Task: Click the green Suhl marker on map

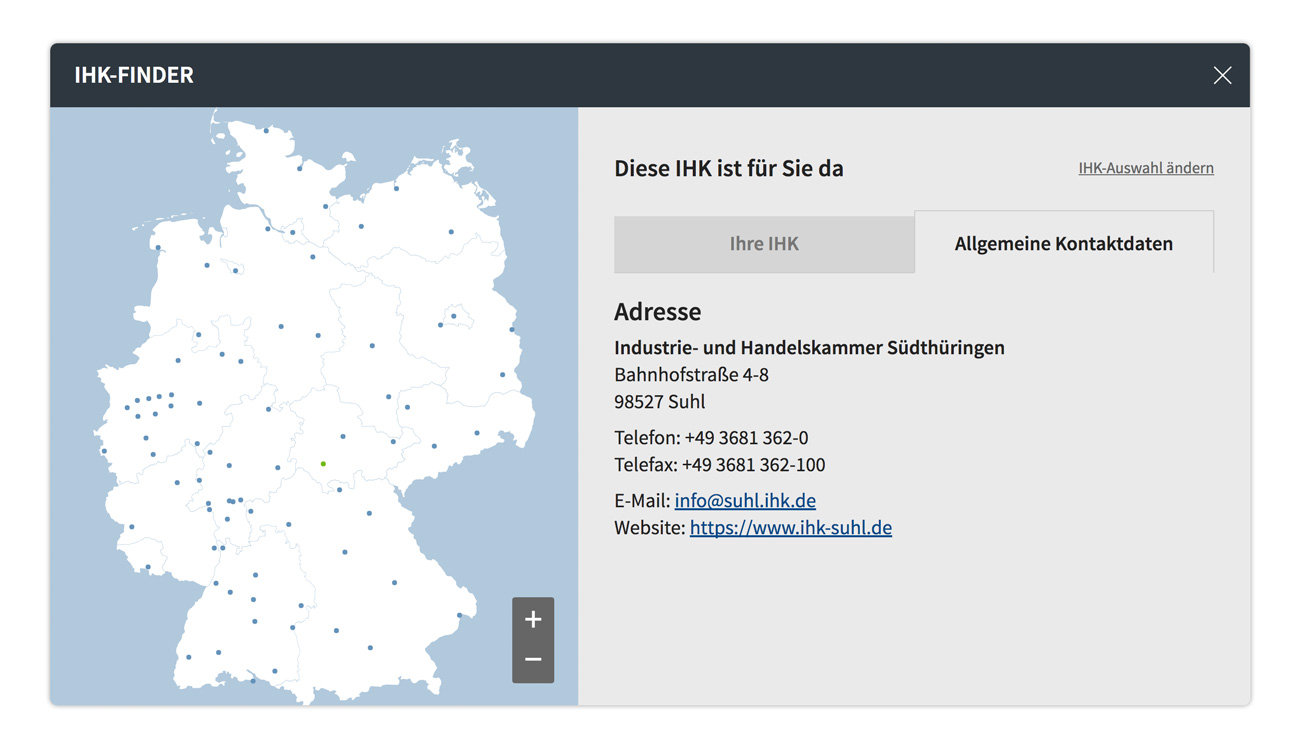Action: pos(323,464)
